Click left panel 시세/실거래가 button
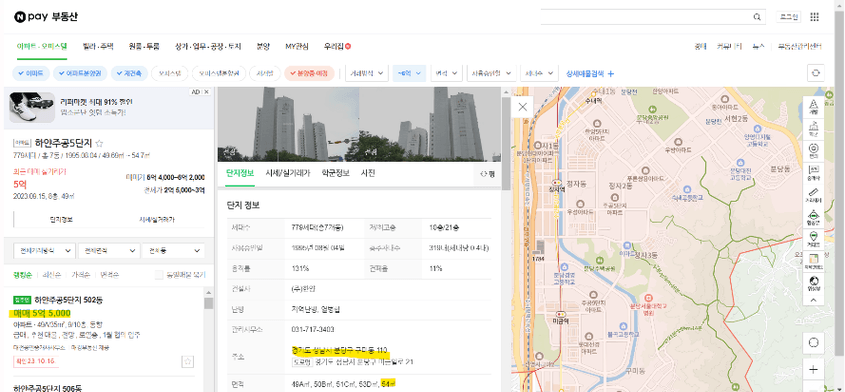This screenshot has height=392, width=845. pyautogui.click(x=157, y=220)
